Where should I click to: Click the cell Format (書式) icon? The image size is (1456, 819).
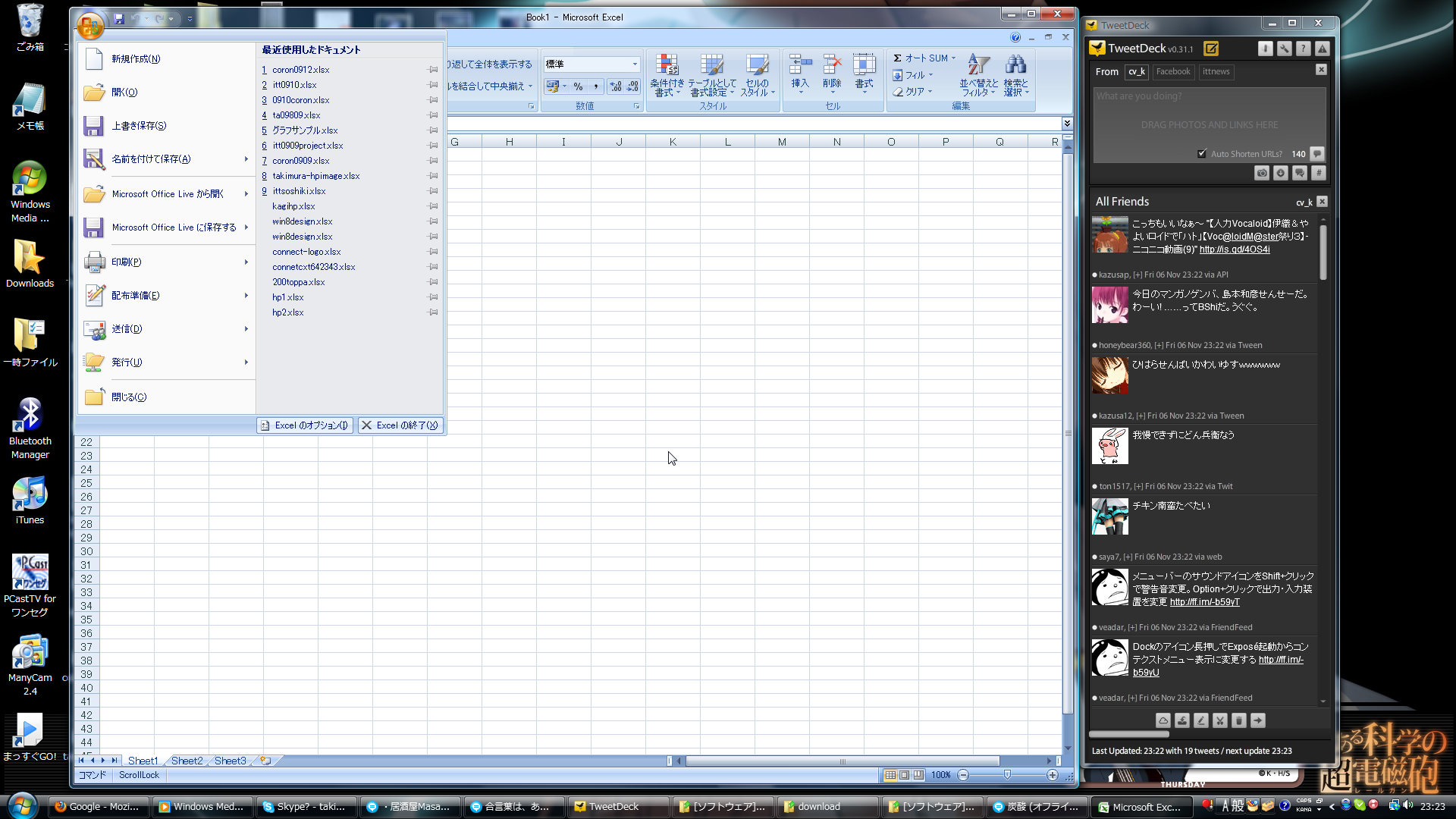click(x=864, y=74)
